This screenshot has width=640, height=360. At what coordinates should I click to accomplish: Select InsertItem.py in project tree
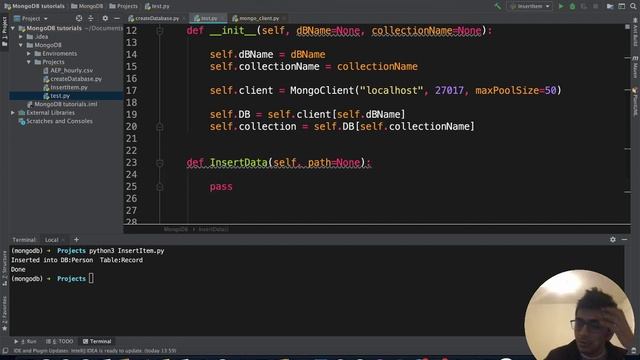(x=65, y=87)
